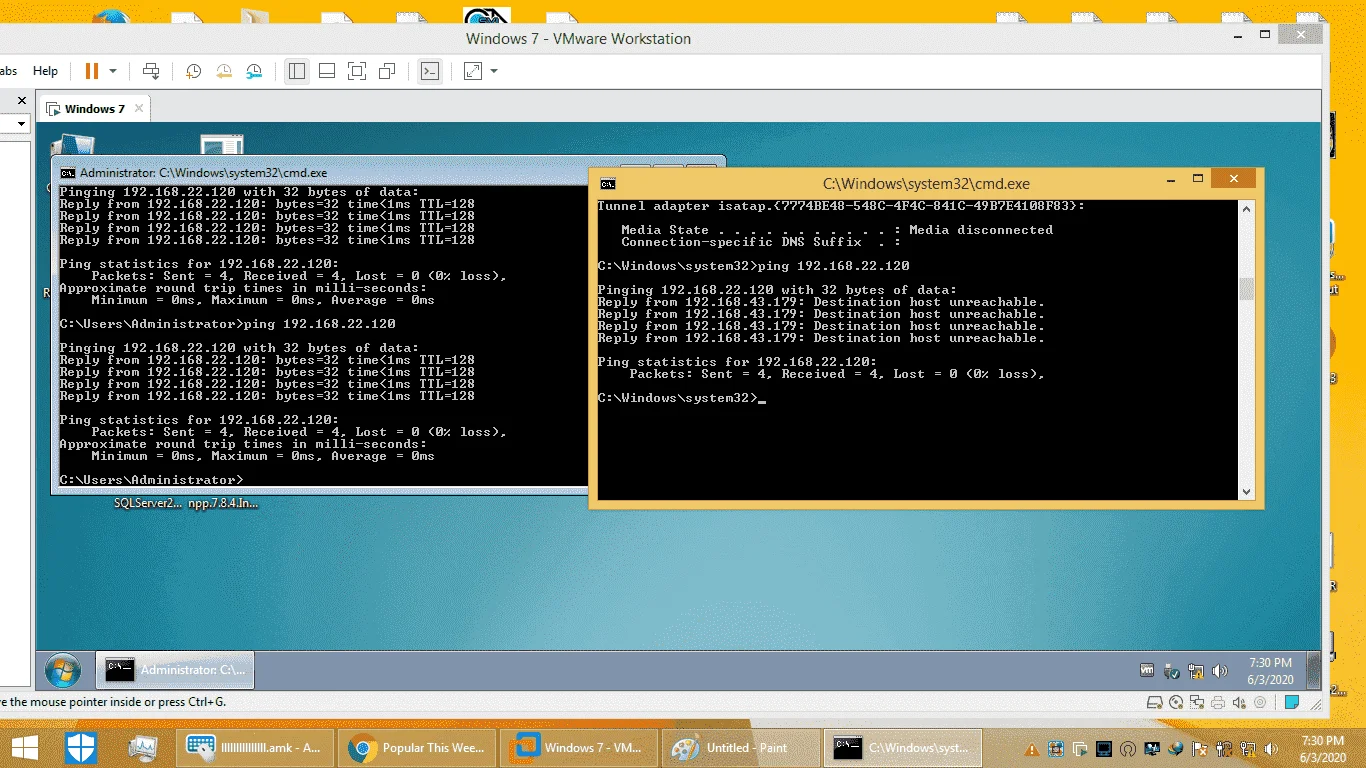Image resolution: width=1366 pixels, height=768 pixels.
Task: Expand the library search dropdown arrow
Action: coord(21,124)
